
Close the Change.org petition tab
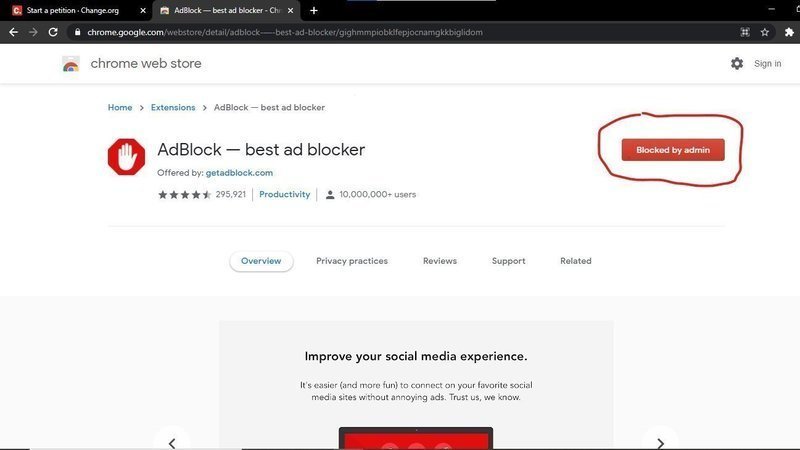click(x=141, y=10)
